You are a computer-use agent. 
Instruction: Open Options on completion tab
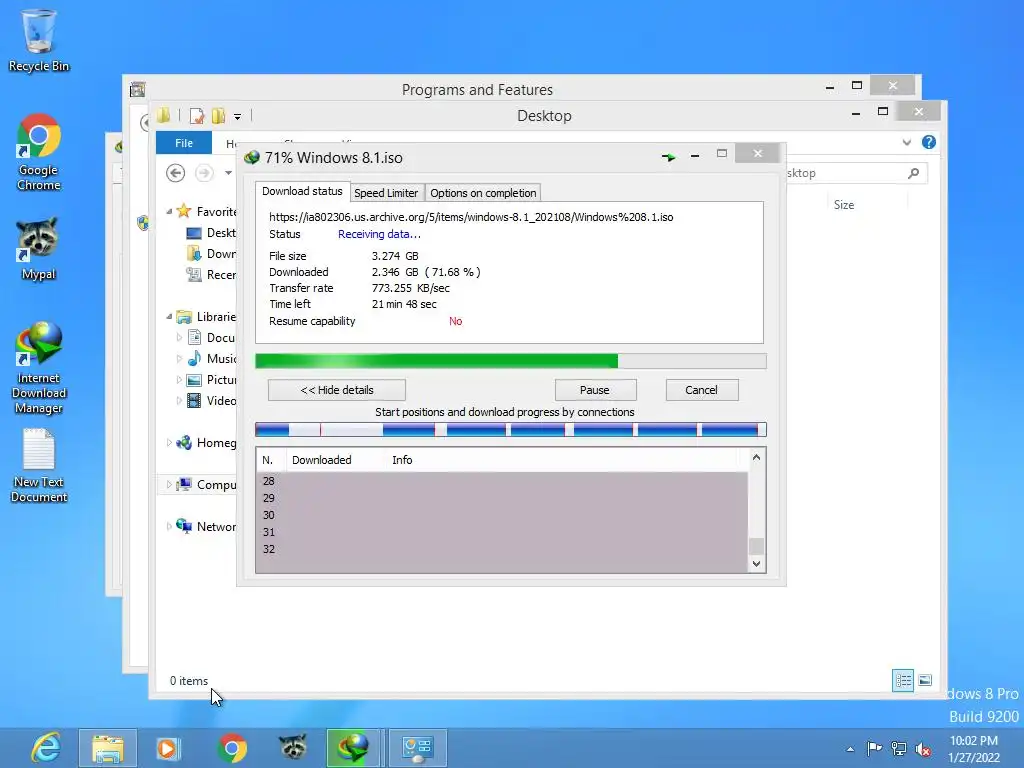[x=483, y=193]
